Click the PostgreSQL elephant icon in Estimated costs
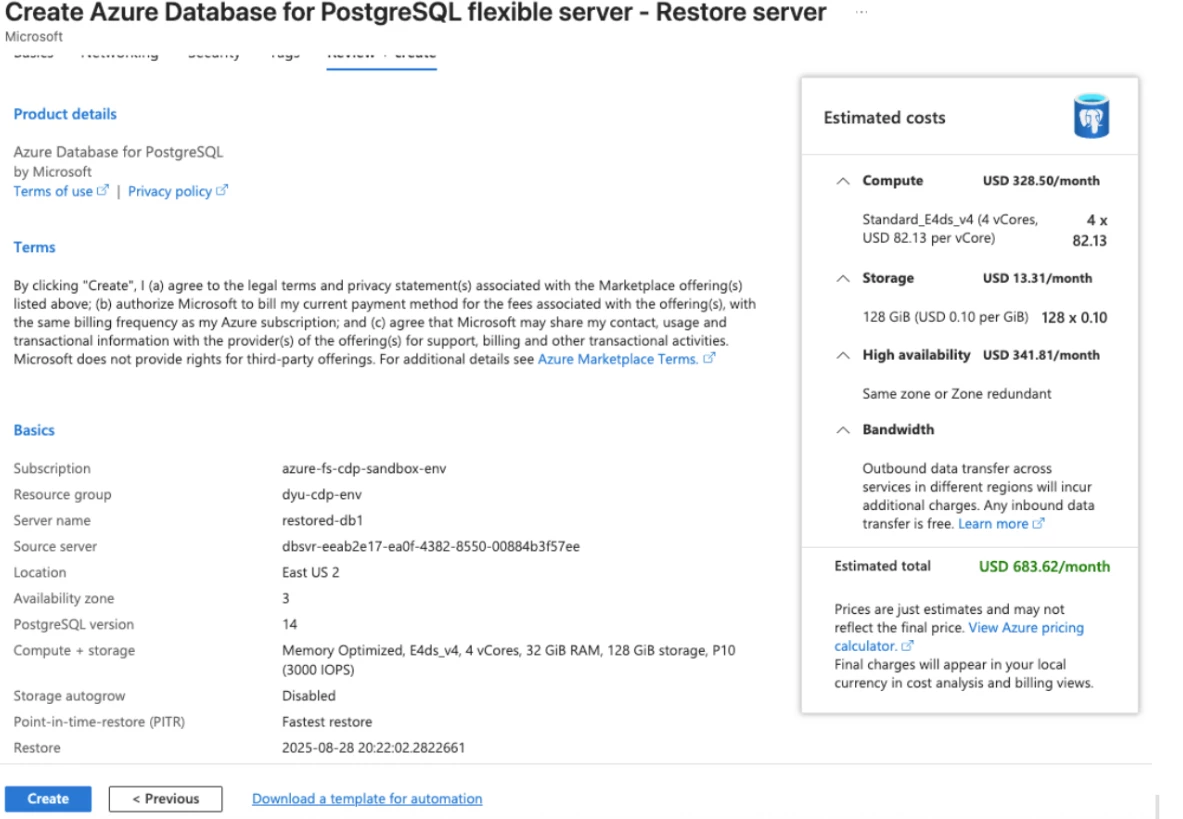 coord(1091,116)
